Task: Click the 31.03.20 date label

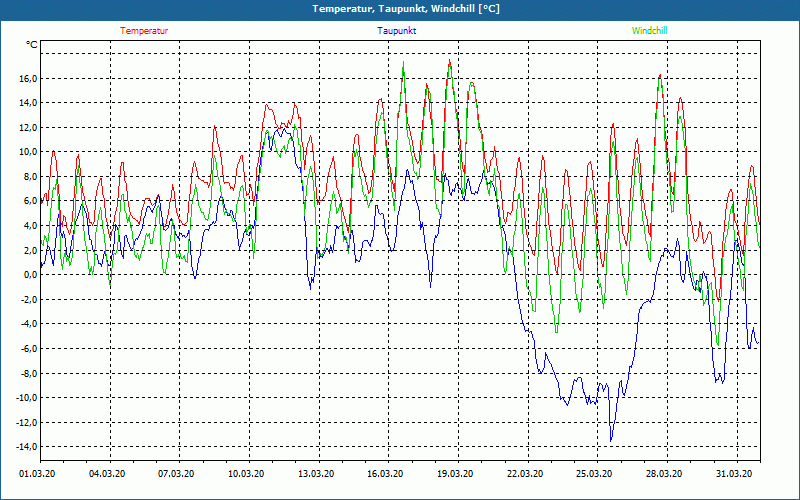Action: pos(733,474)
